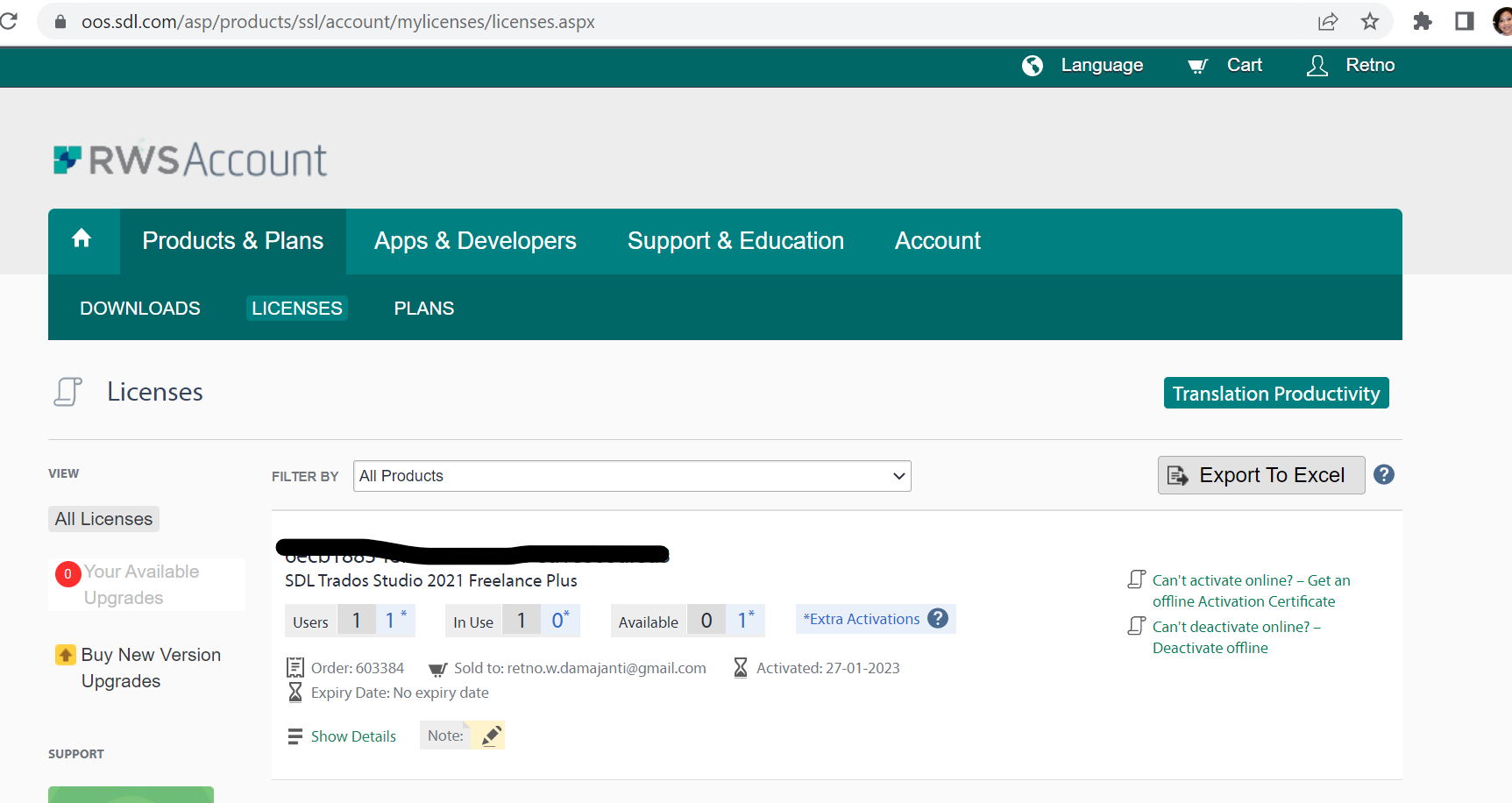The width and height of the screenshot is (1512, 803).
Task: Click the pencil icon to edit the Note
Action: (490, 735)
